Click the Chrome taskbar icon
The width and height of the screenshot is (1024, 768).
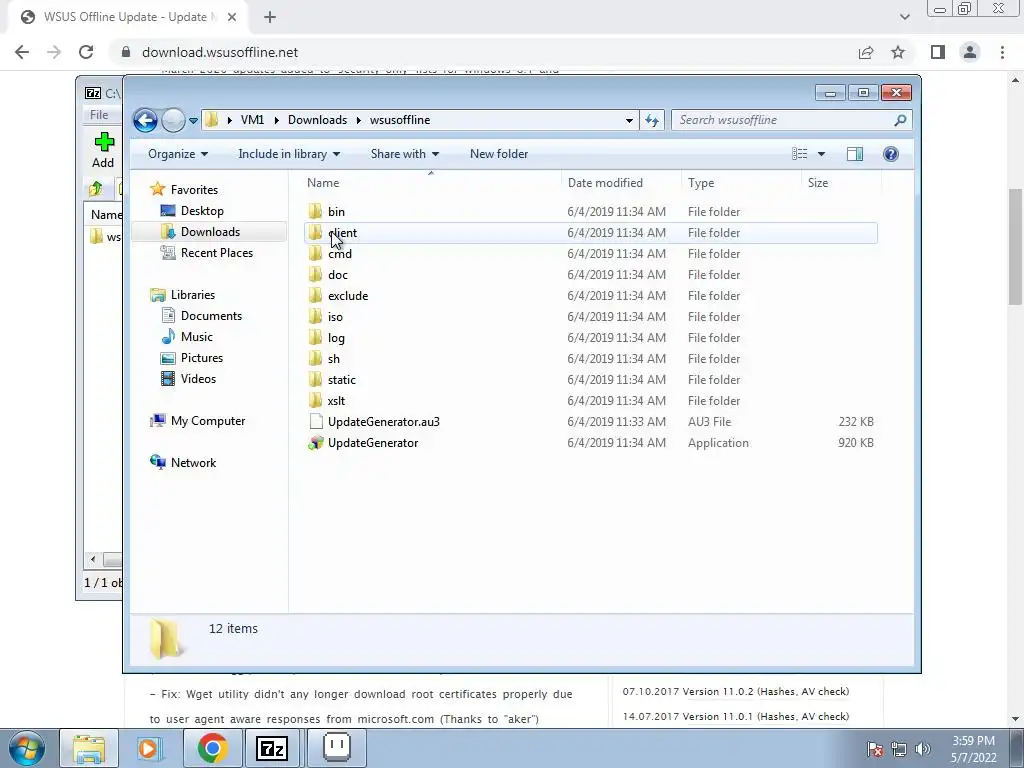212,748
